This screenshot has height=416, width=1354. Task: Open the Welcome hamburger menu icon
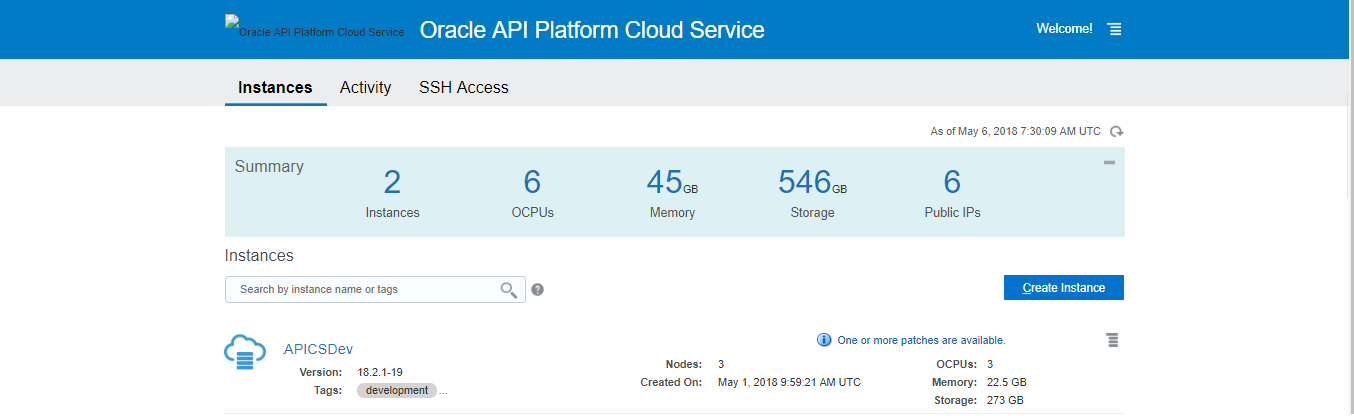1115,30
